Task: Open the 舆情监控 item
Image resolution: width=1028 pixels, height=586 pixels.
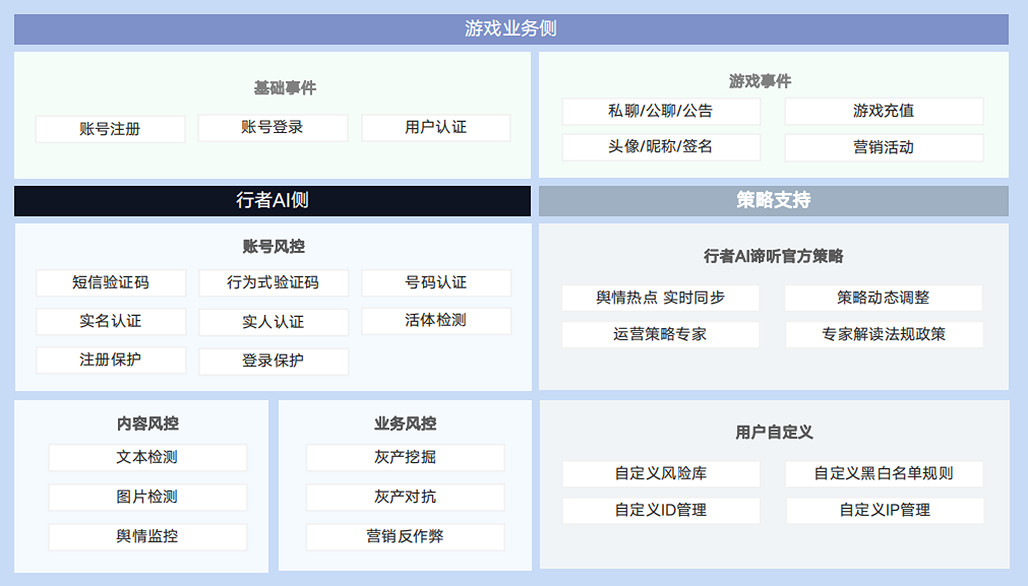Action: 147,536
